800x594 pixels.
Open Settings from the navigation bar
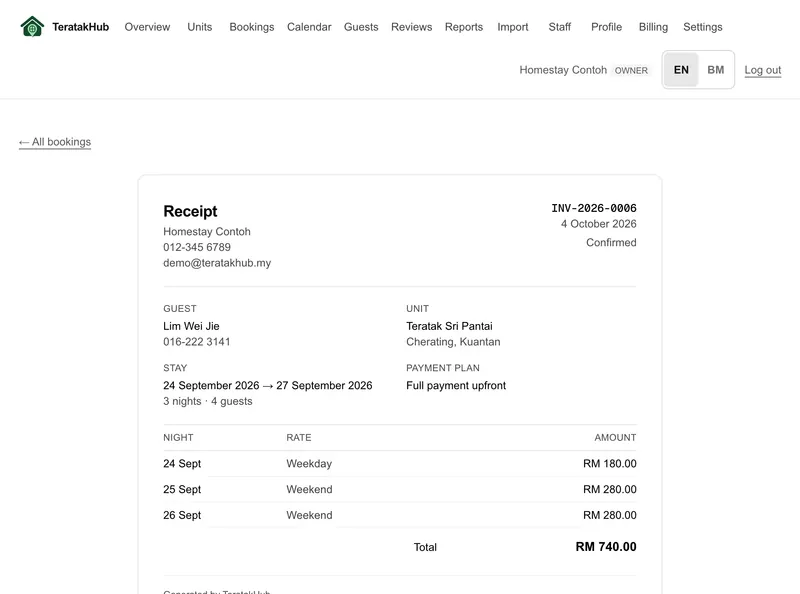point(703,27)
